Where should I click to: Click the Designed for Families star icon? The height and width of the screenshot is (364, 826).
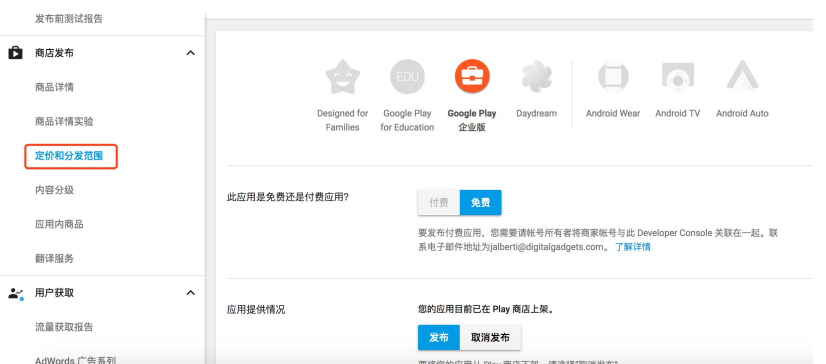pyautogui.click(x=342, y=77)
